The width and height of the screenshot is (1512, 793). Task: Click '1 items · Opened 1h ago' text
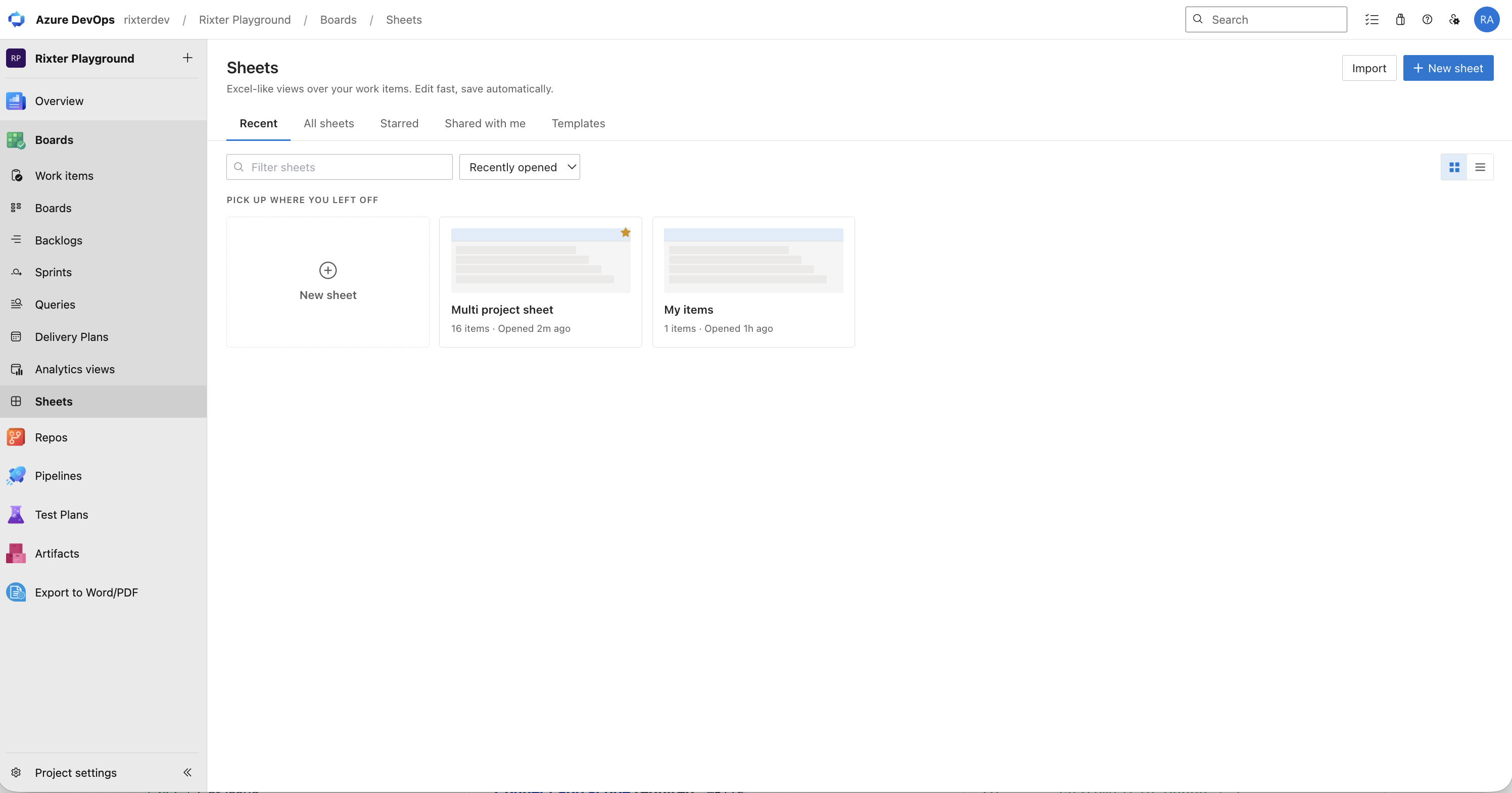(719, 328)
